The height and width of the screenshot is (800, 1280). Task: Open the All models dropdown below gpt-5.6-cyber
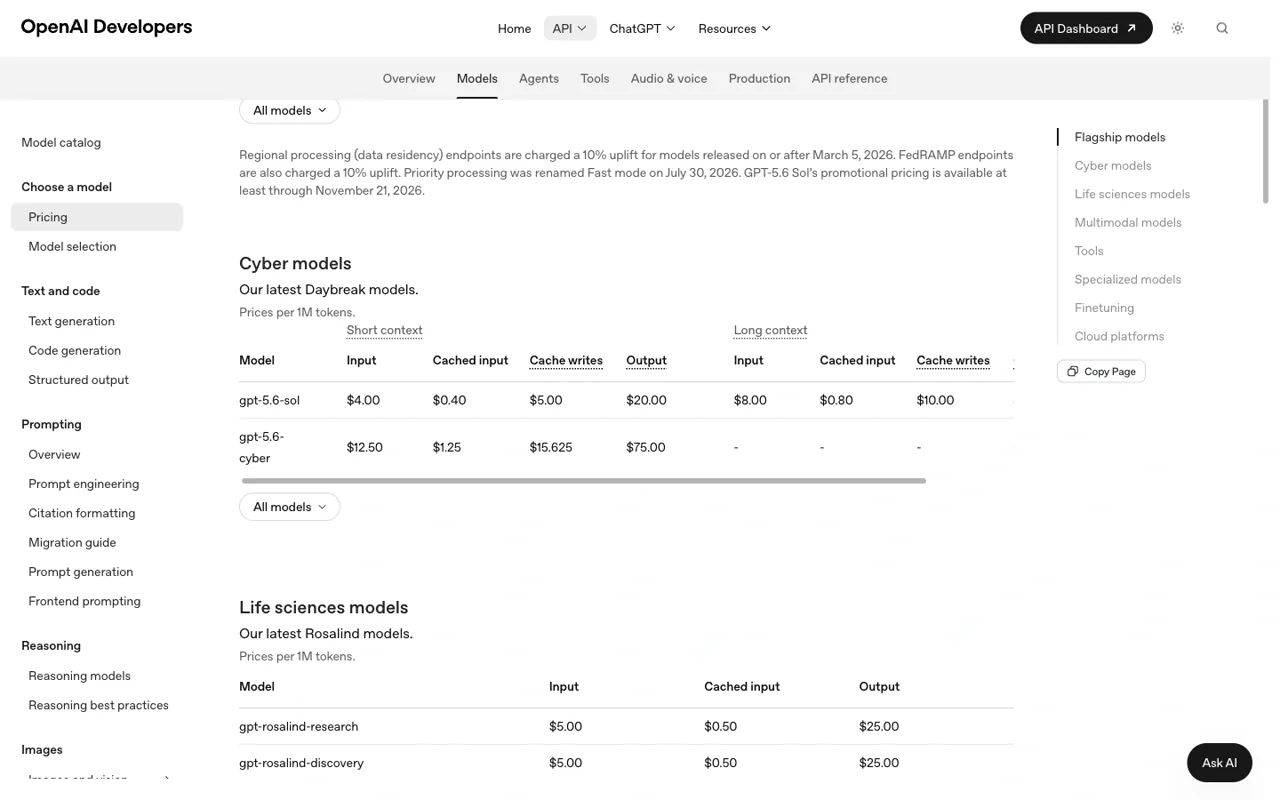point(290,507)
